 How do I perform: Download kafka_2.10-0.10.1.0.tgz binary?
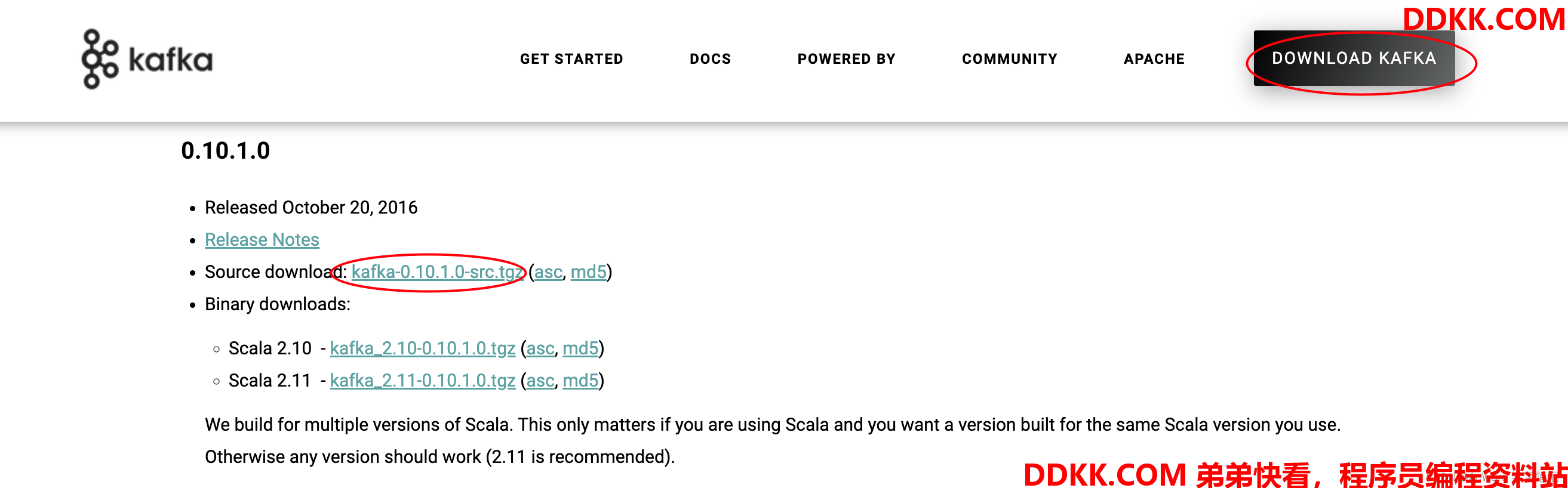click(422, 348)
